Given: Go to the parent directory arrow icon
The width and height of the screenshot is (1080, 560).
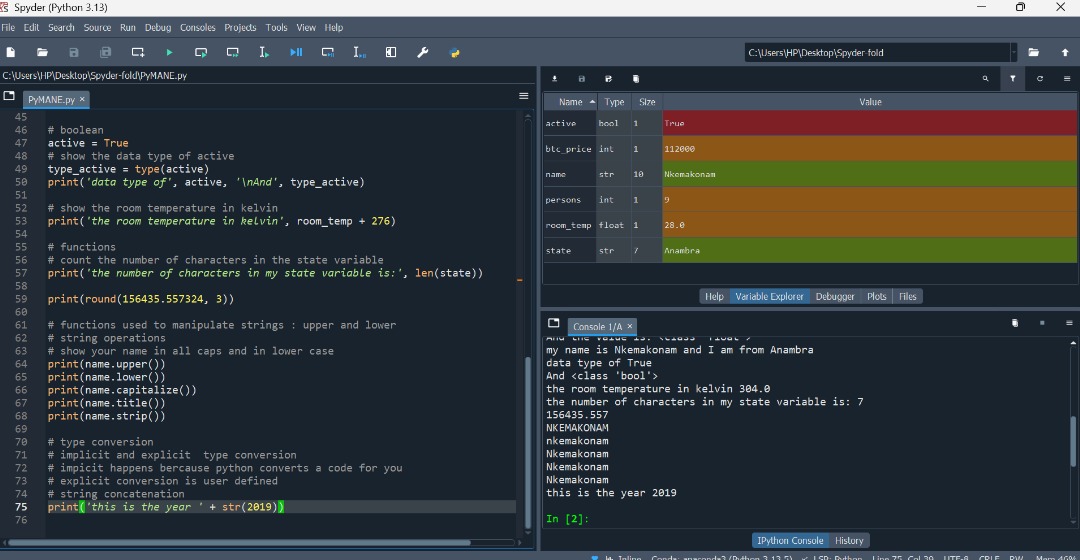Looking at the screenshot, I should tap(1065, 52).
